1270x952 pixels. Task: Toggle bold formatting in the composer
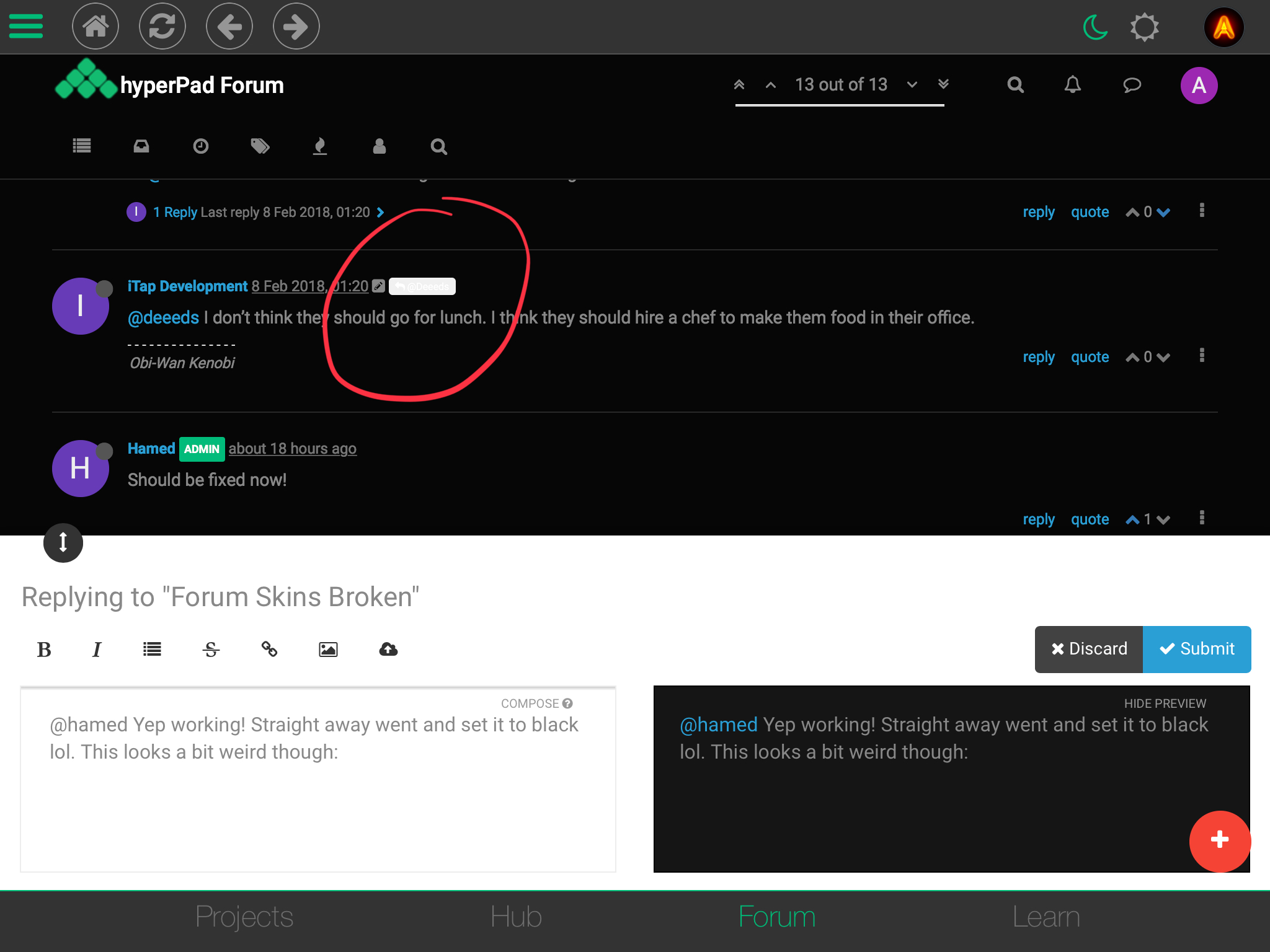pyautogui.click(x=43, y=649)
